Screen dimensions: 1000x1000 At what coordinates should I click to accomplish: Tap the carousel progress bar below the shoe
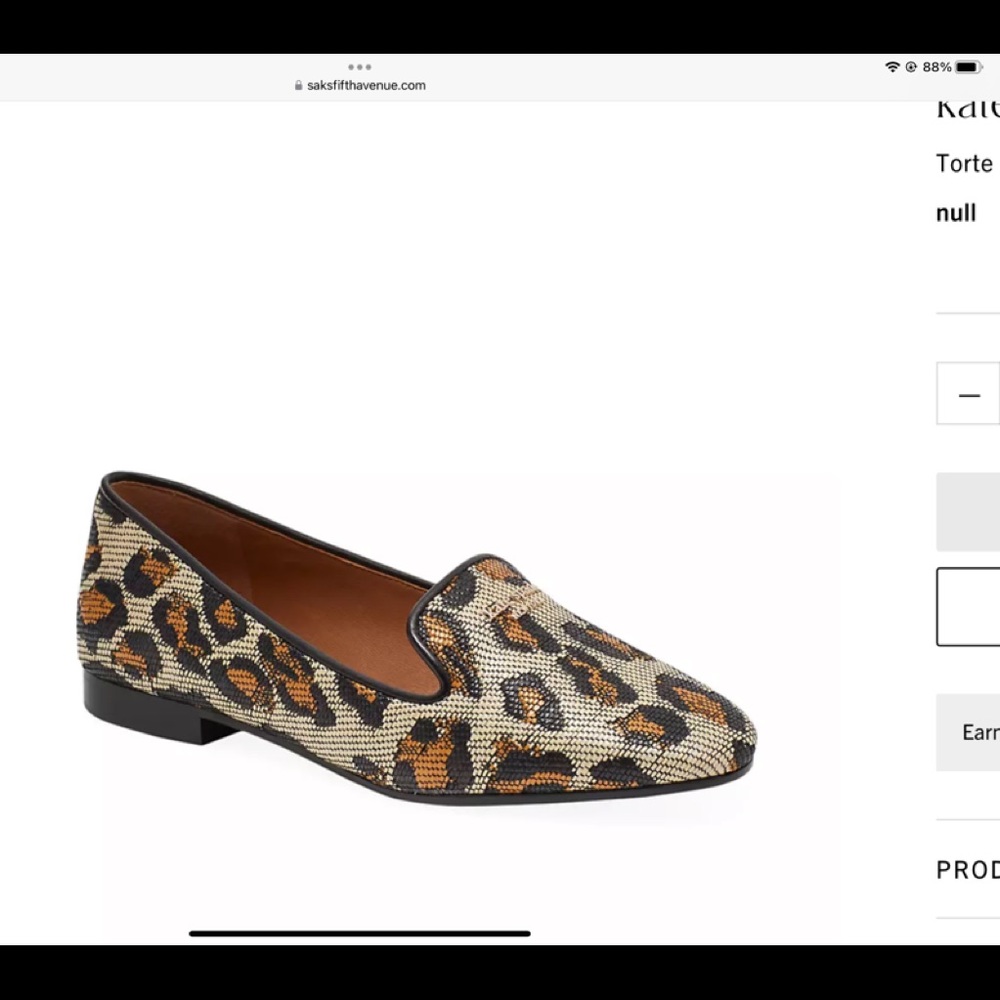[360, 933]
